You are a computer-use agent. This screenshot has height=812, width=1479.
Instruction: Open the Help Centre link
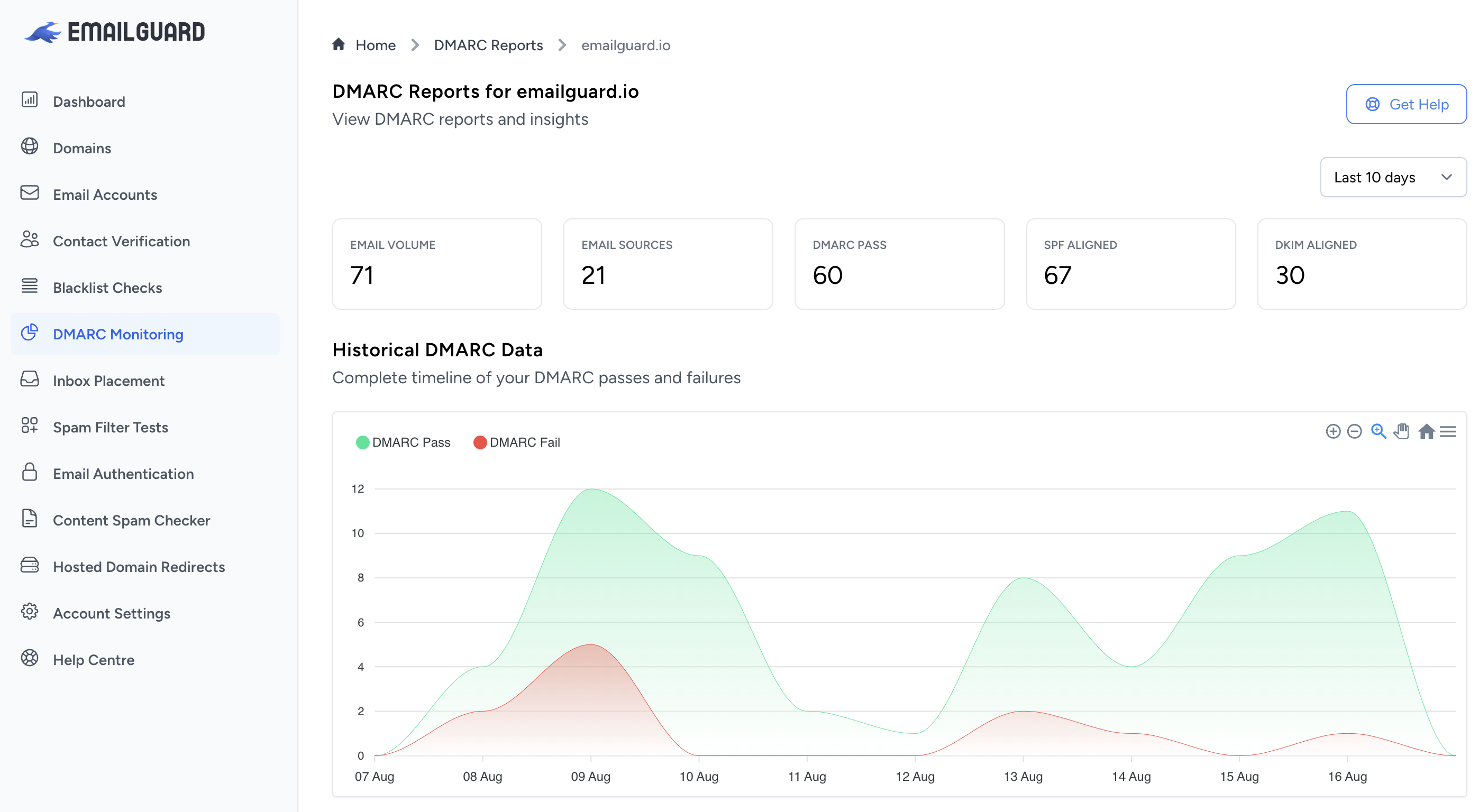coord(145,659)
